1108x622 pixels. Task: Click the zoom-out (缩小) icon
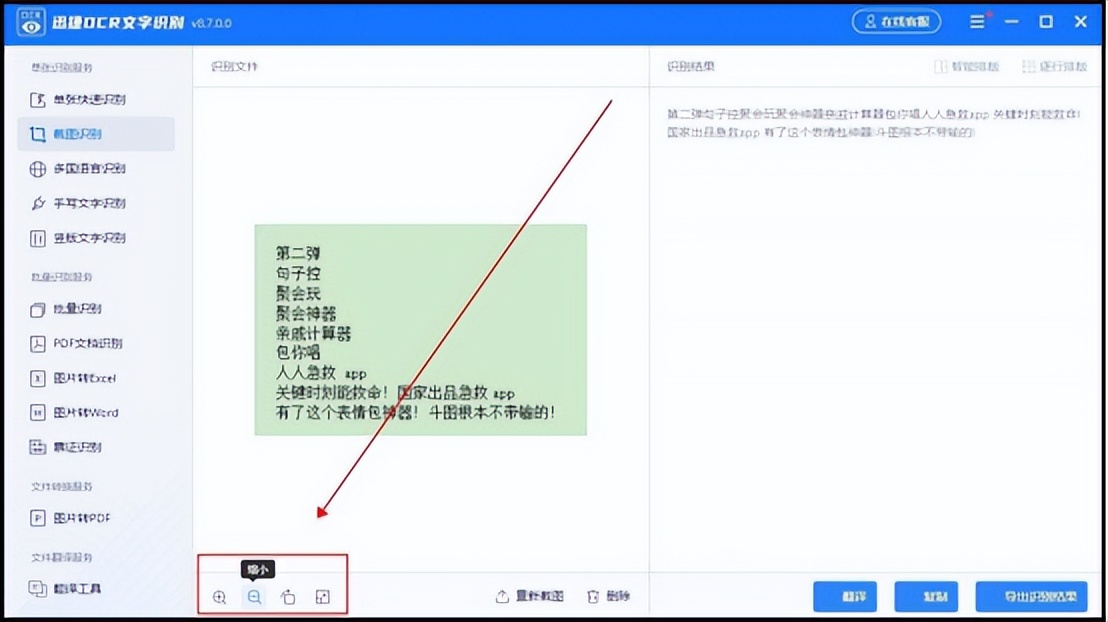tap(254, 596)
